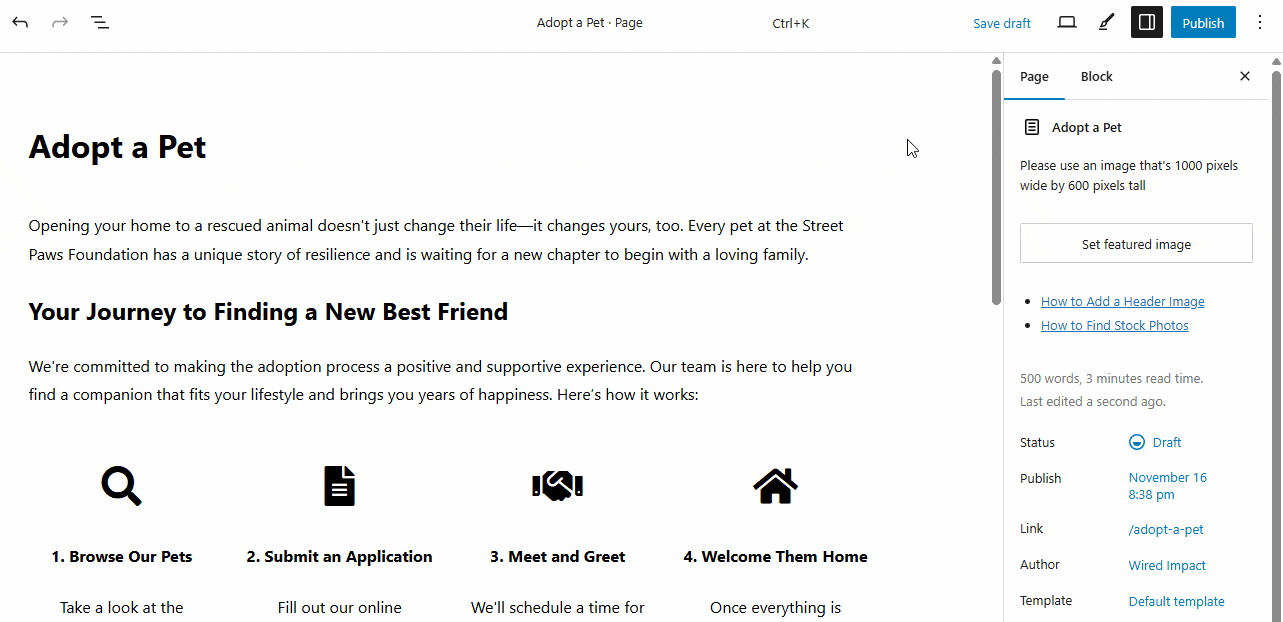
Task: Click Set featured image
Action: [x=1136, y=243]
